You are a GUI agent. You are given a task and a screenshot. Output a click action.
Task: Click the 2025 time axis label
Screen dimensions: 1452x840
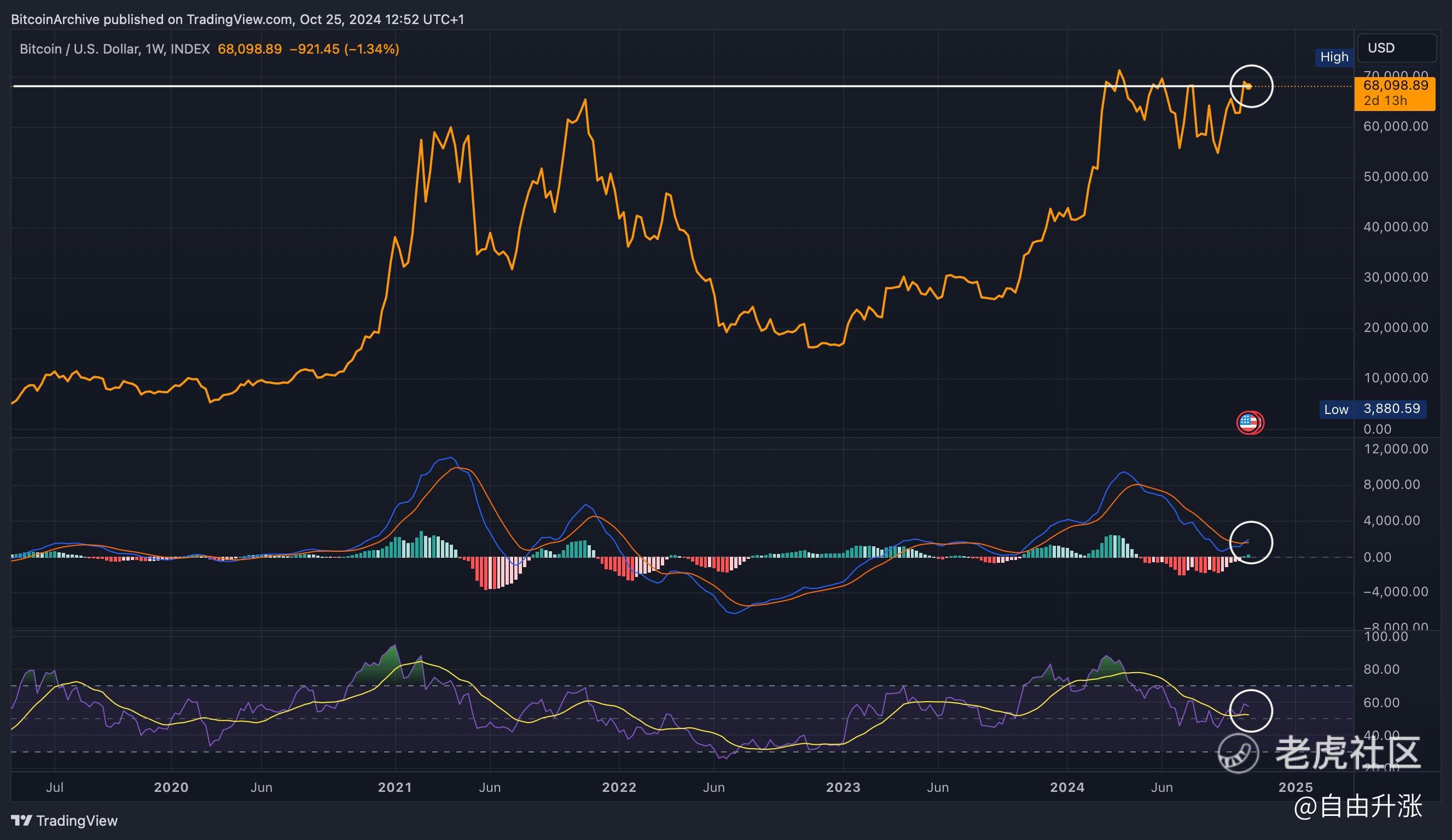pyautogui.click(x=1296, y=787)
